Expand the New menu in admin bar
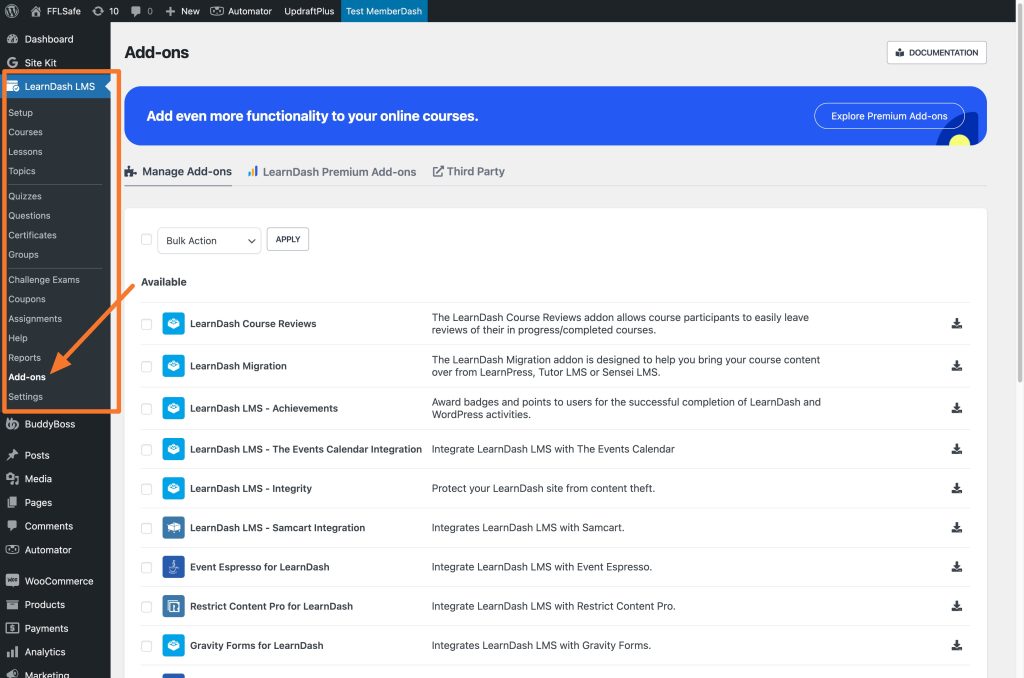Viewport: 1024px width, 678px height. point(182,11)
